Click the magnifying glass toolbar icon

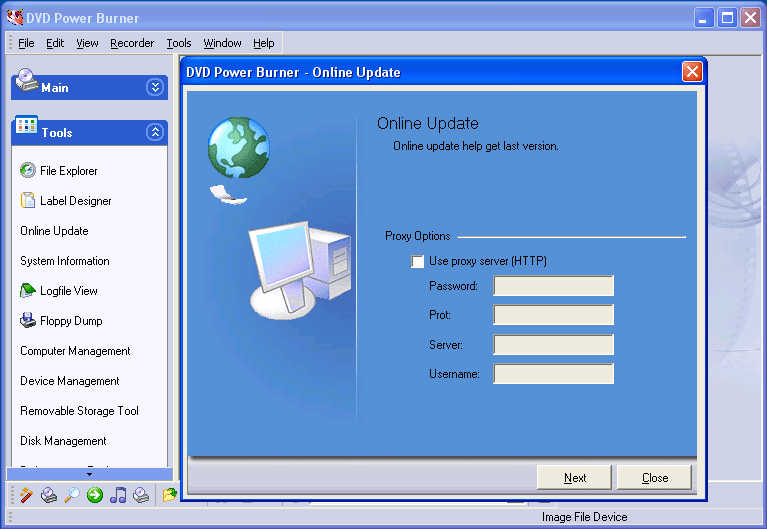coord(72,495)
